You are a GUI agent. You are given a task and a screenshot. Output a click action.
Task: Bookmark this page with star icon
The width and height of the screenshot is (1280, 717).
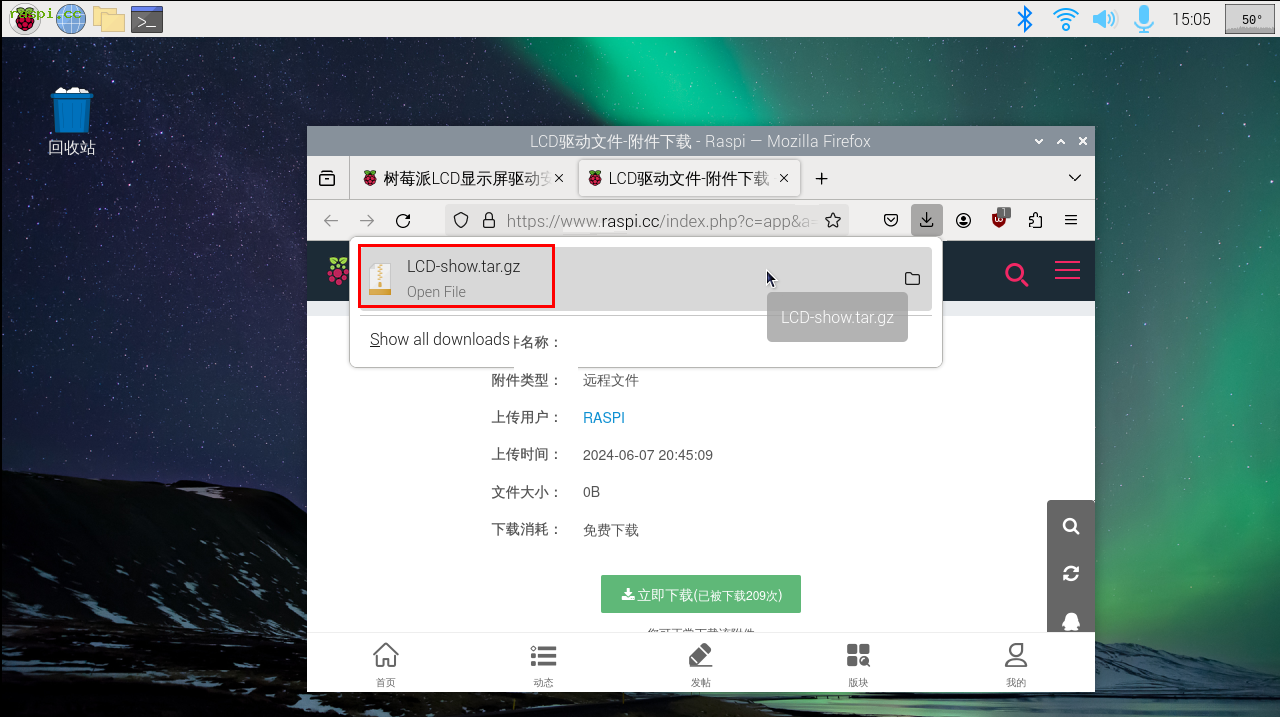click(832, 220)
